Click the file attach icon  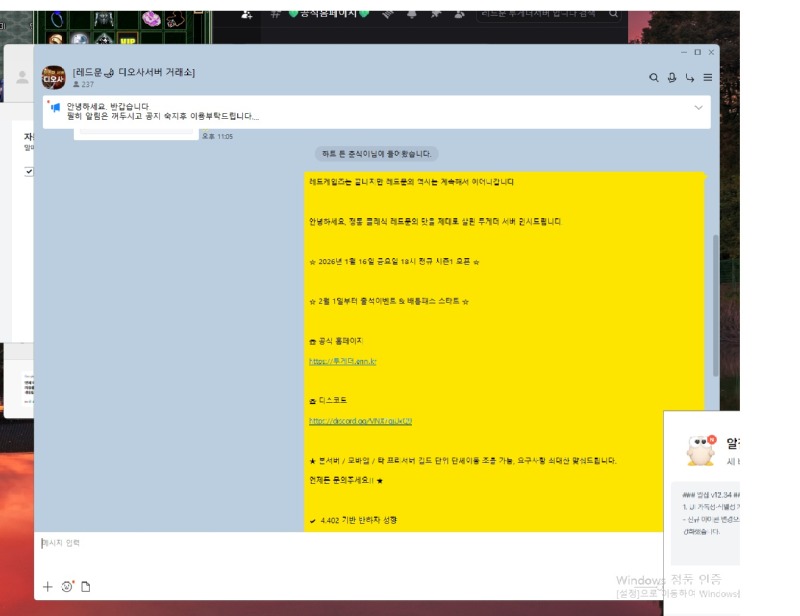click(x=86, y=587)
